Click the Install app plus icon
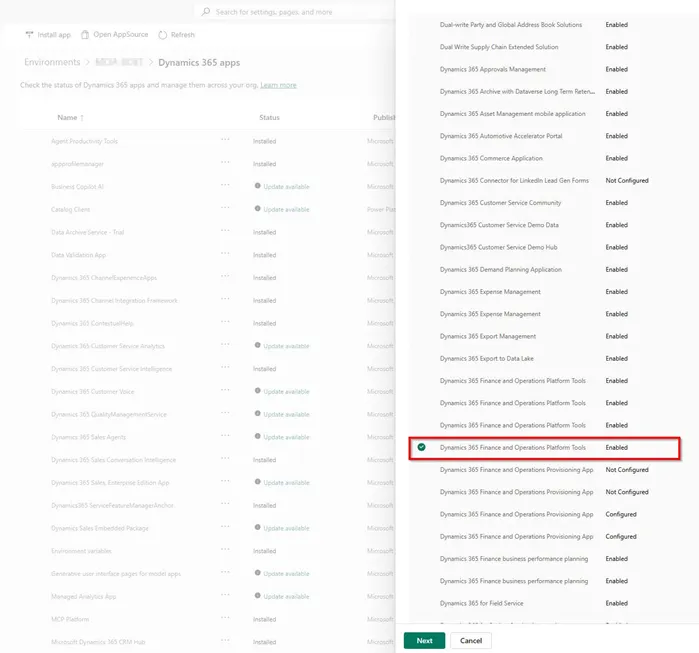 coord(29,34)
